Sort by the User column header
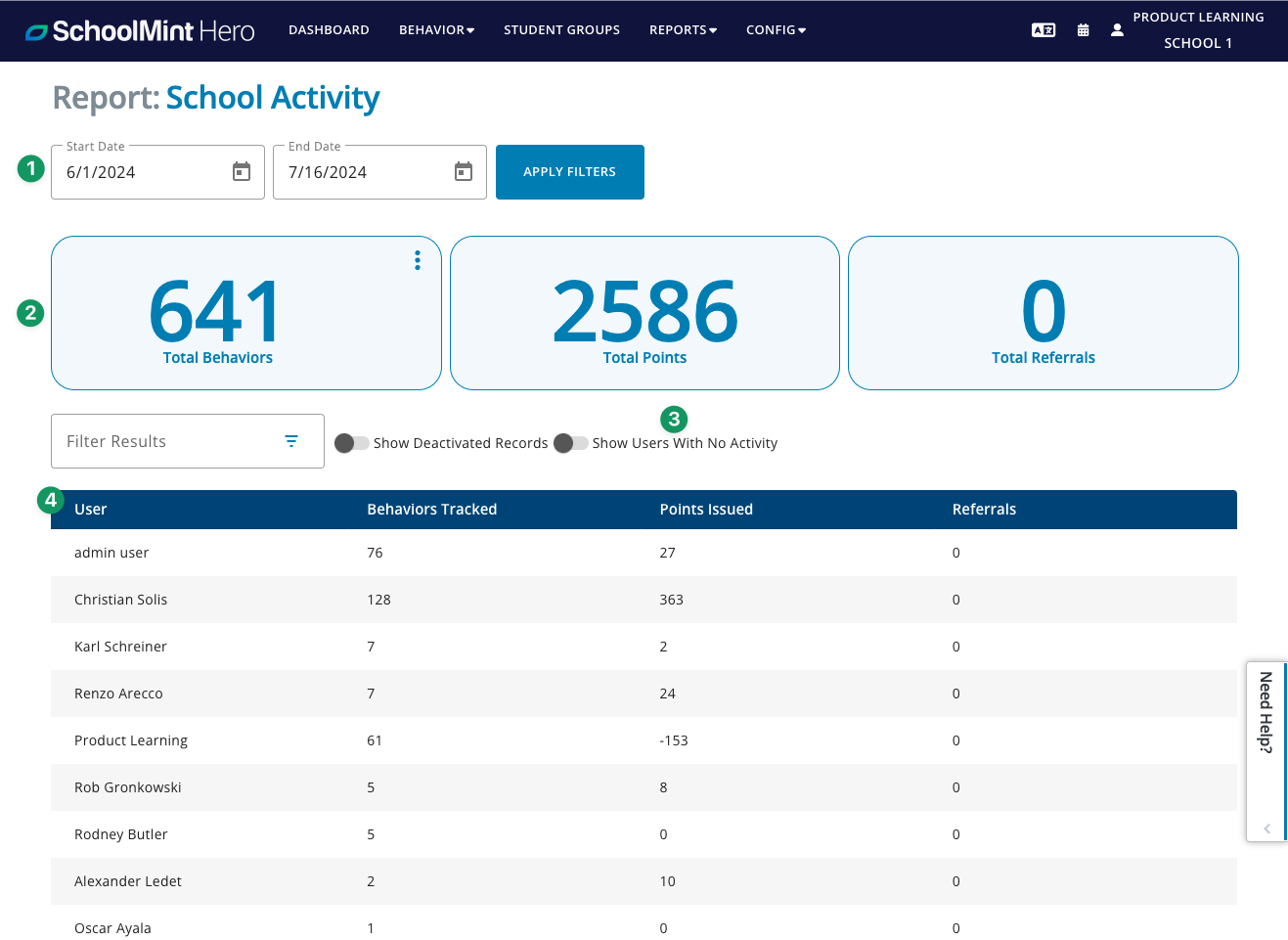Screen dimensions: 1288x940 [91, 510]
